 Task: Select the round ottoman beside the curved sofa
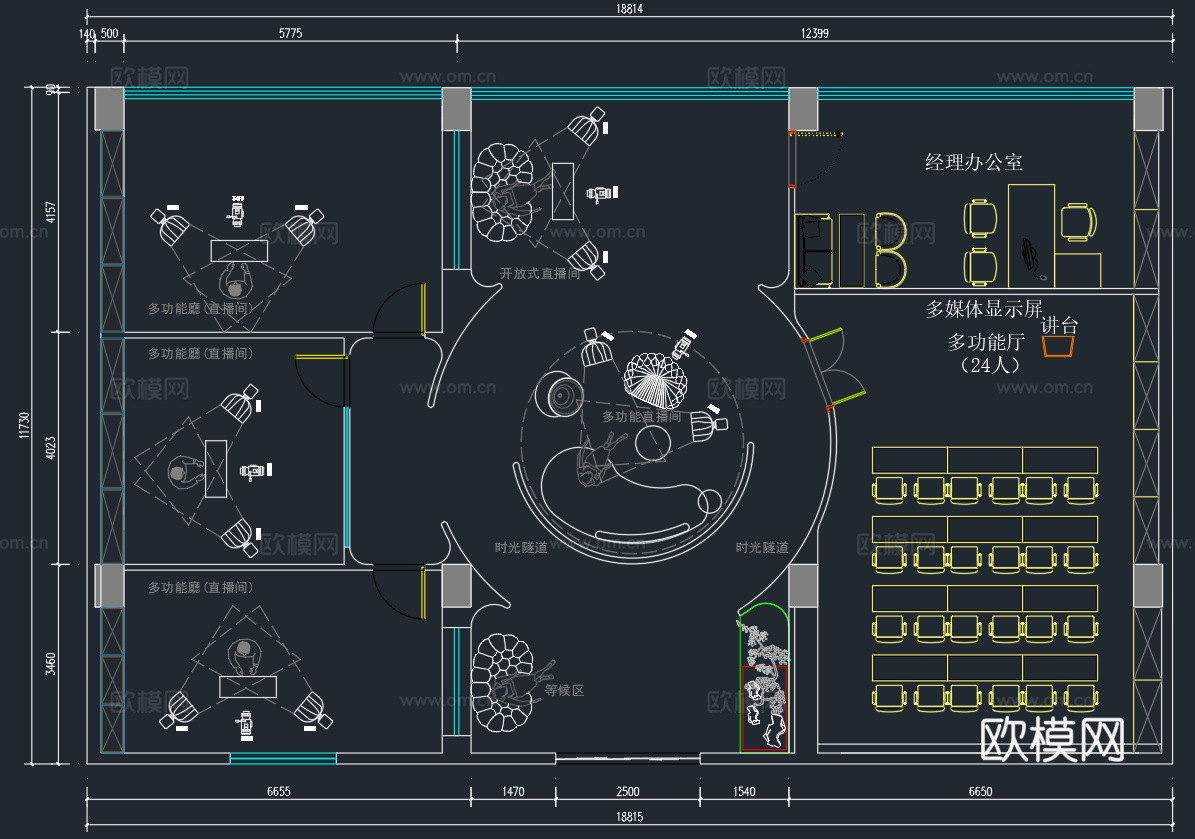click(710, 501)
